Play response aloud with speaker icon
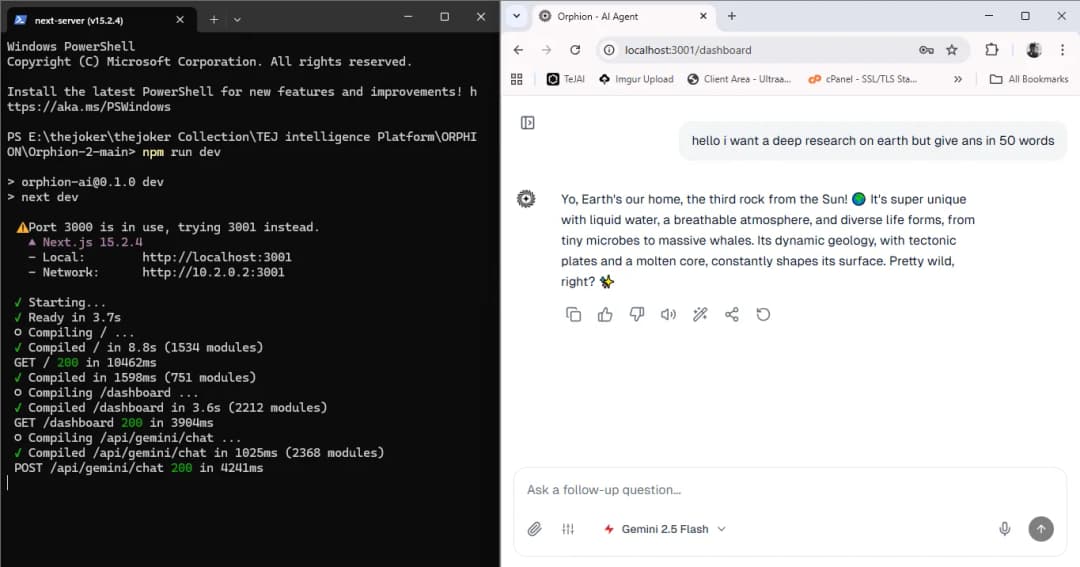This screenshot has height=567, width=1080. point(668,314)
